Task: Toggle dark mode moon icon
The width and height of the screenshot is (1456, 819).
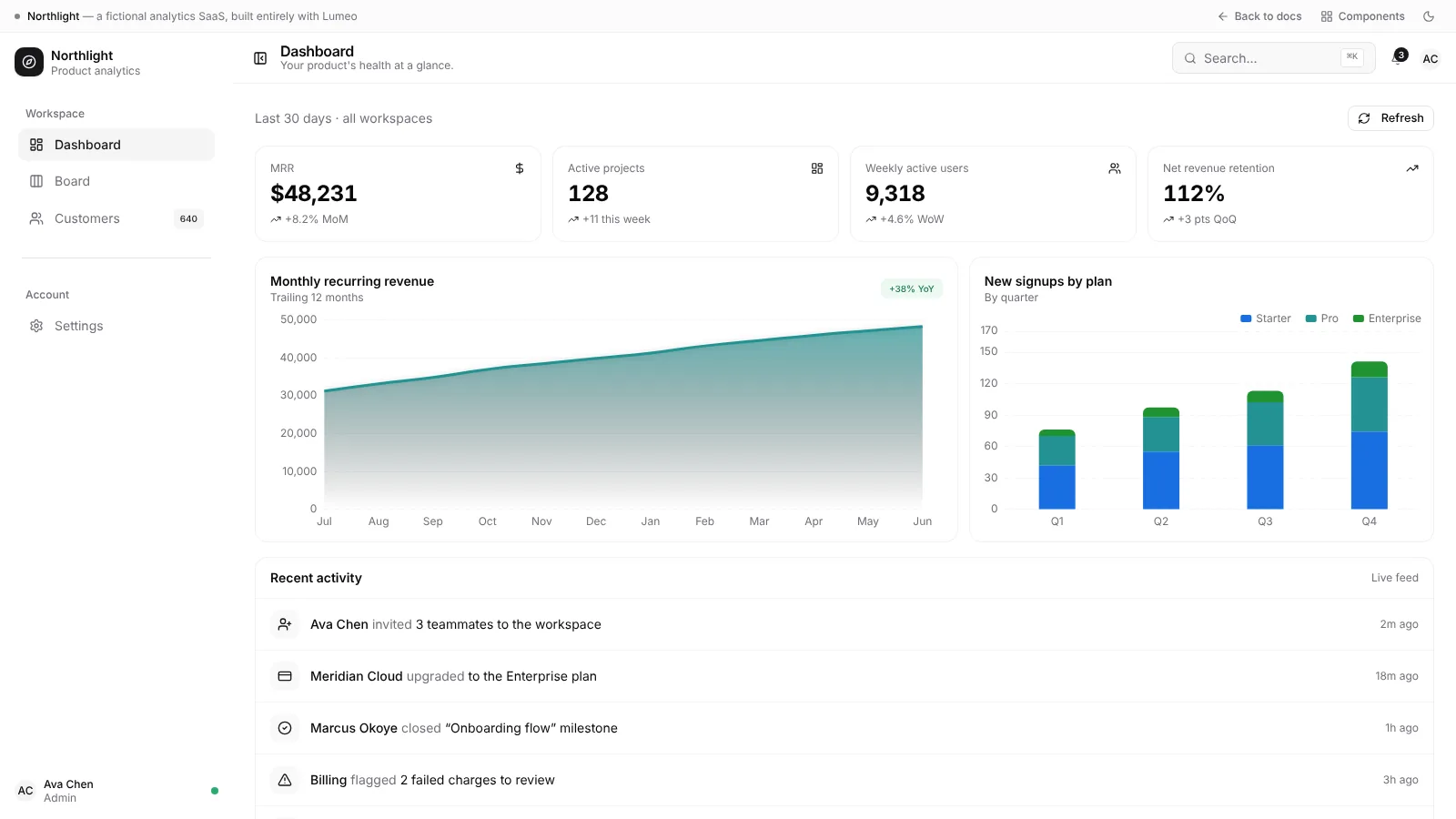Action: (x=1429, y=16)
